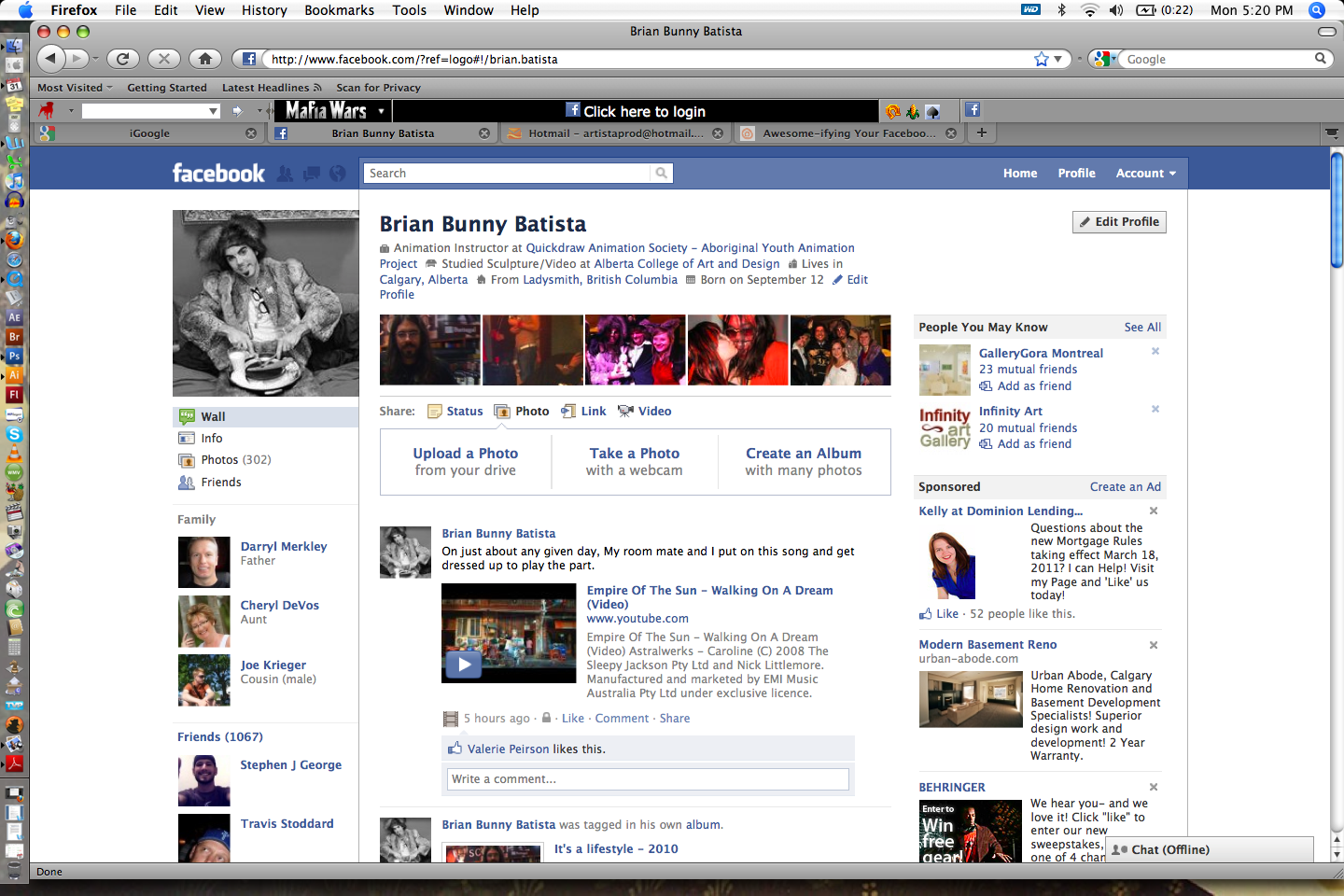Click the Edit Profile button

click(1118, 222)
